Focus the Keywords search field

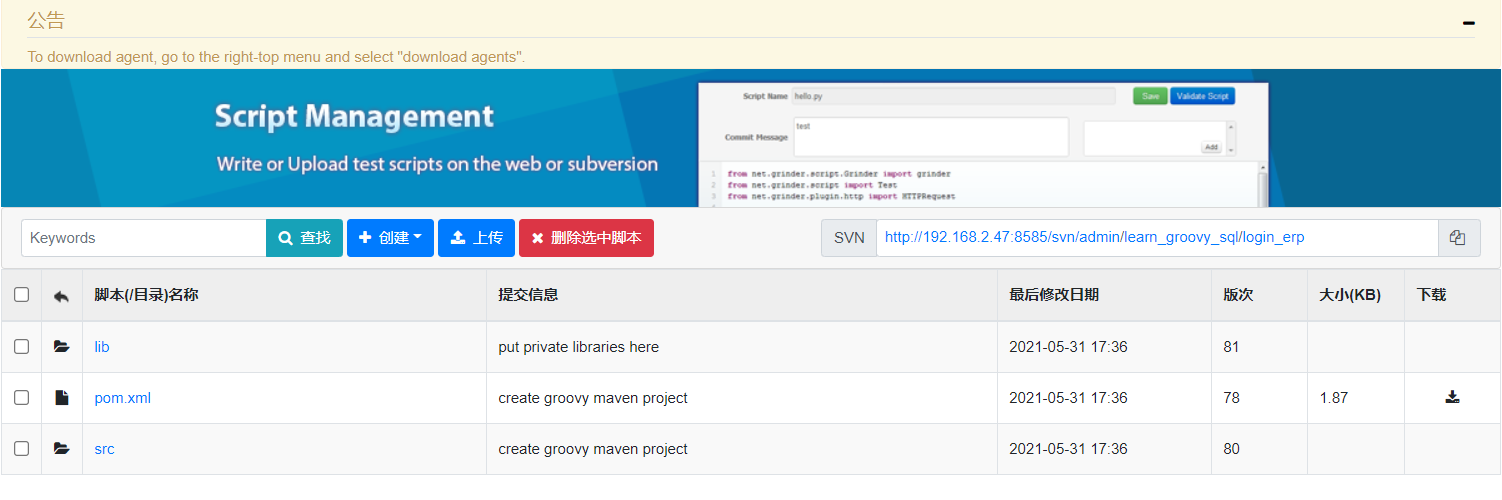click(x=144, y=238)
